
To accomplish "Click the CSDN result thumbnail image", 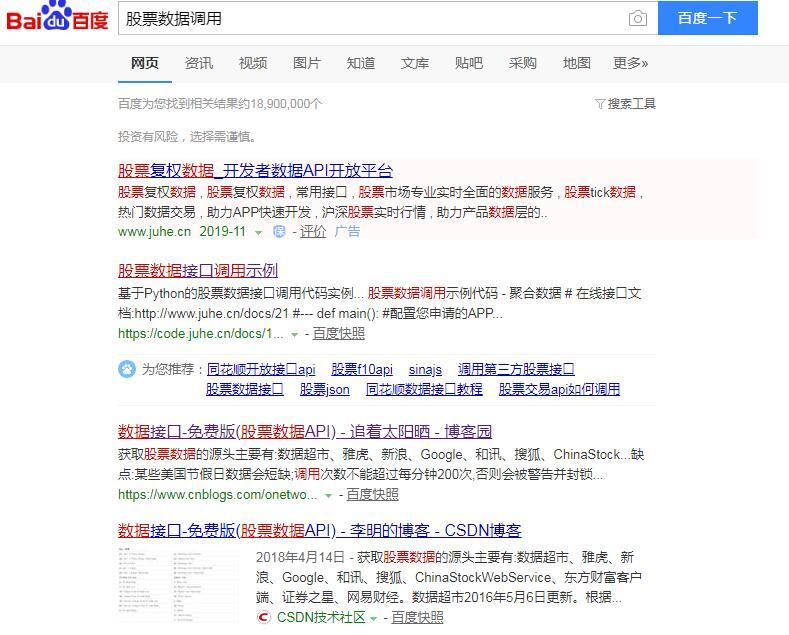I will click(179, 586).
